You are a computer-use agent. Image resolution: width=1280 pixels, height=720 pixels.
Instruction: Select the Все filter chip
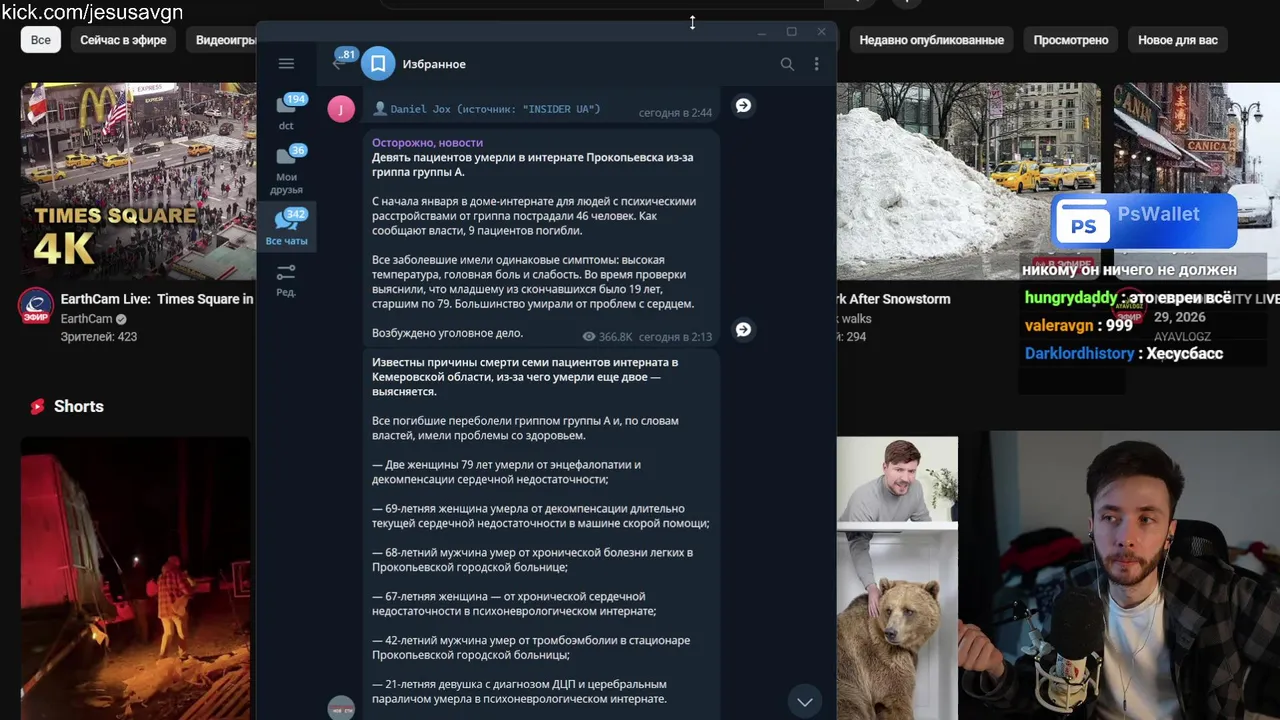point(40,40)
